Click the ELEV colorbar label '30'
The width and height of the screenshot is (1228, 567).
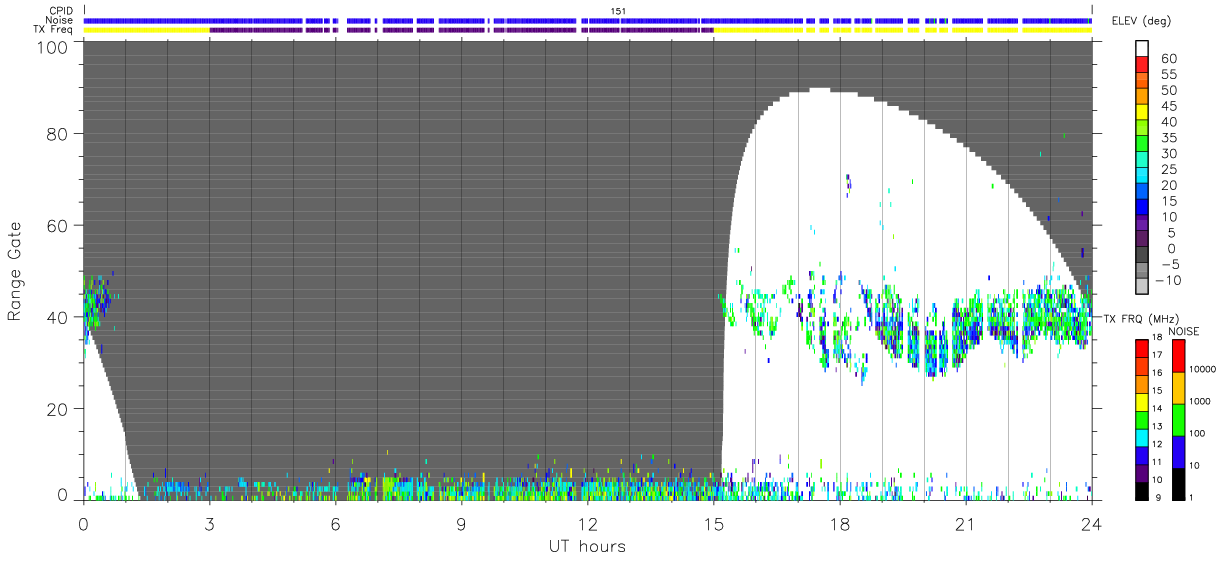(x=1169, y=154)
